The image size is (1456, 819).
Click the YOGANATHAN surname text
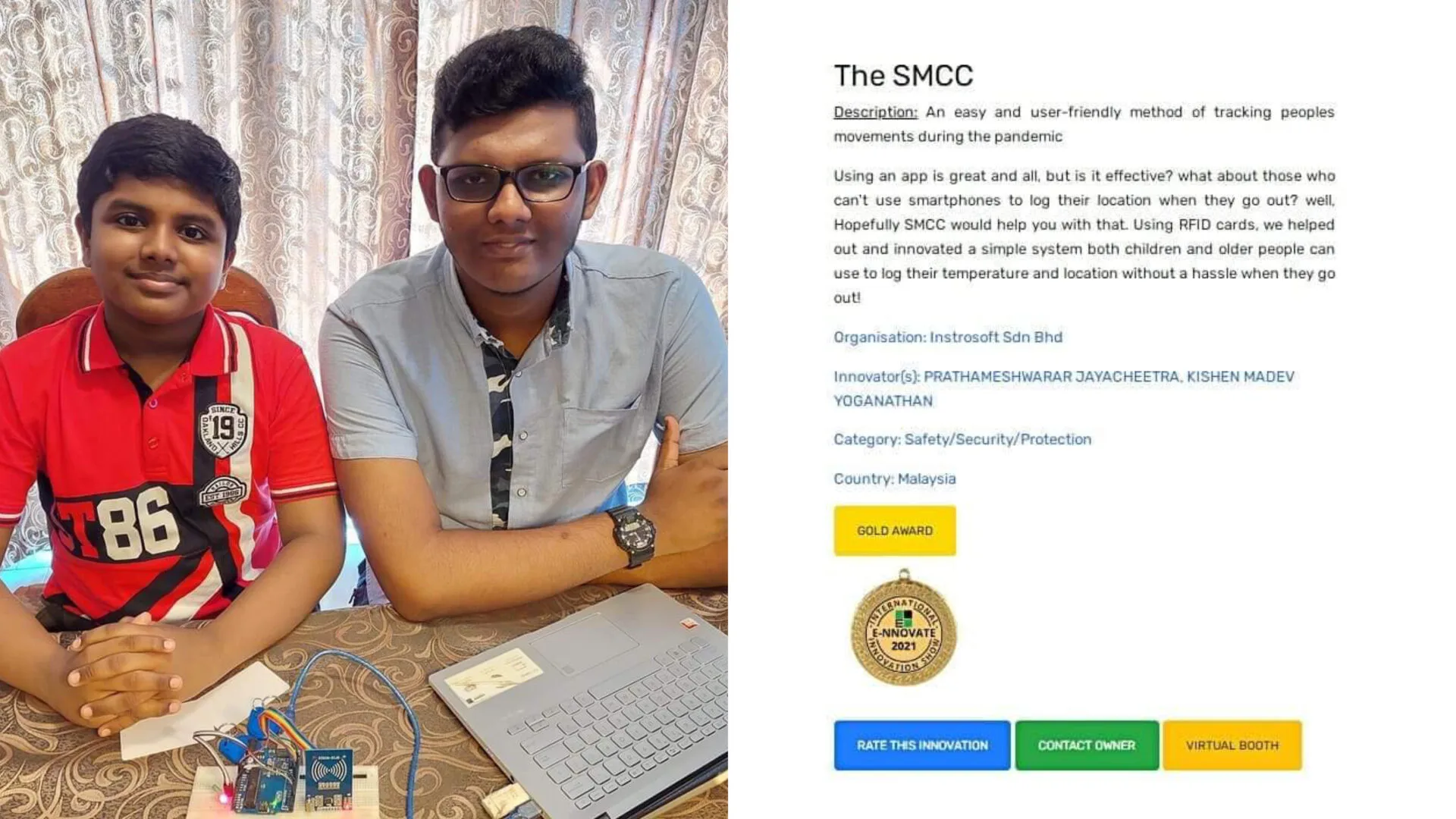pos(883,401)
